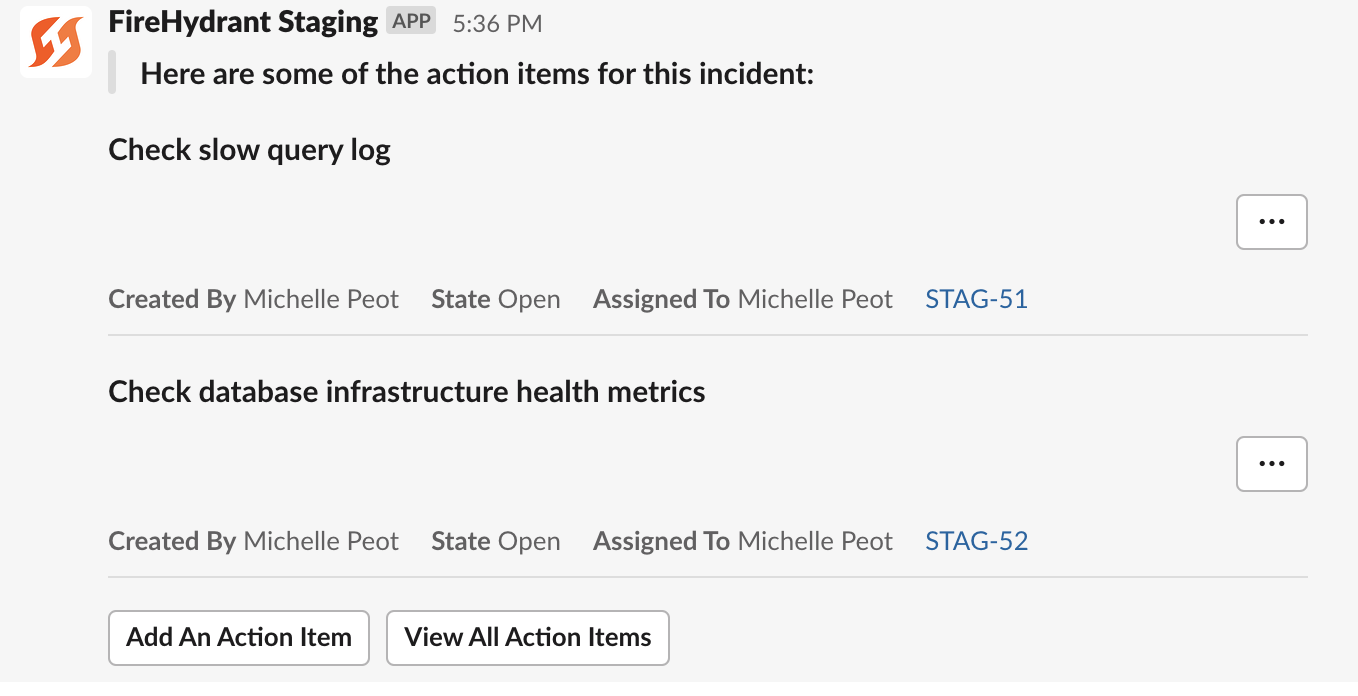Click Michelle Peot under Assigned To for STAG-51
1358x696 pixels.
coord(815,298)
